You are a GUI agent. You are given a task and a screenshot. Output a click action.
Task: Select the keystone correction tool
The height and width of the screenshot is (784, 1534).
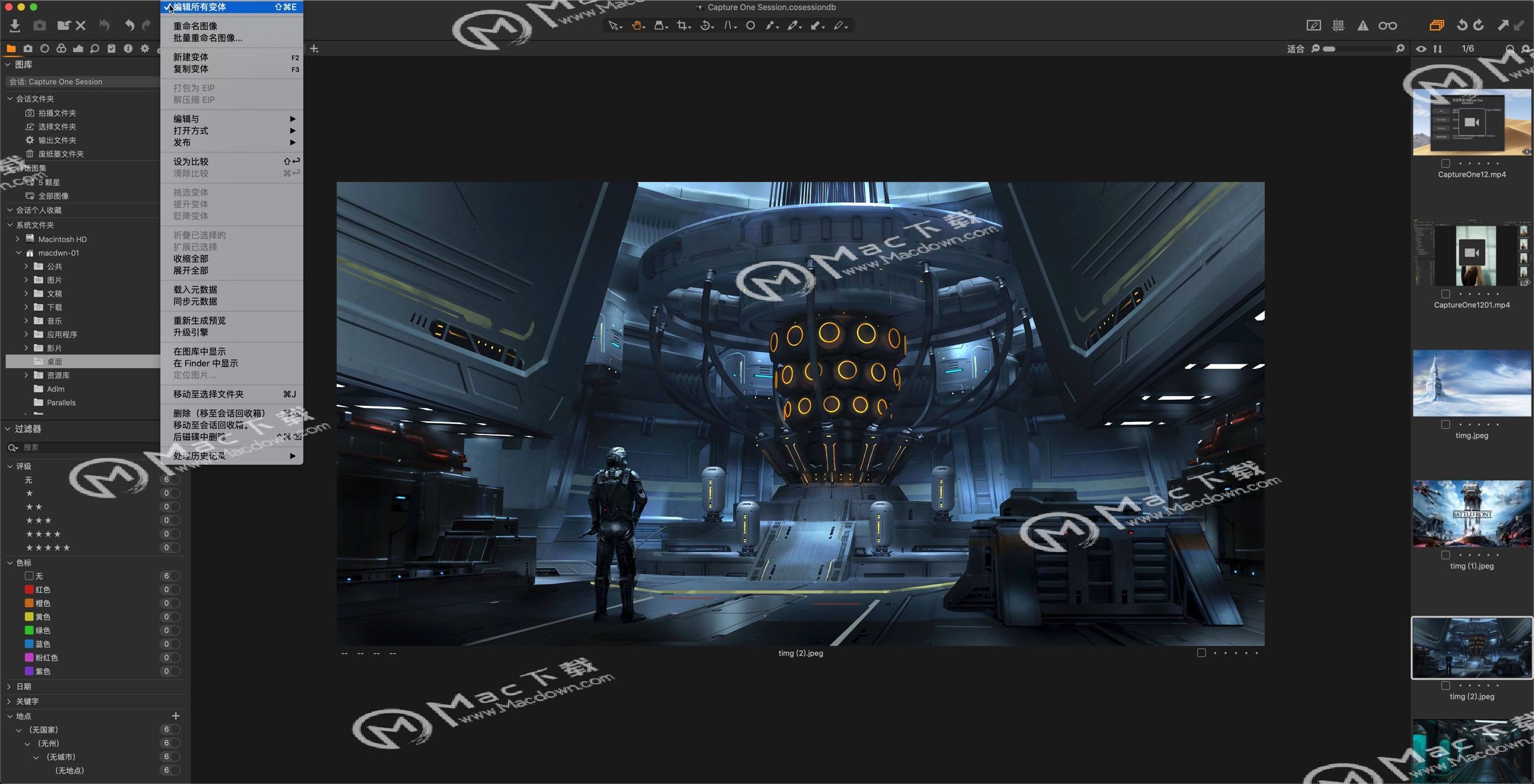(x=730, y=25)
